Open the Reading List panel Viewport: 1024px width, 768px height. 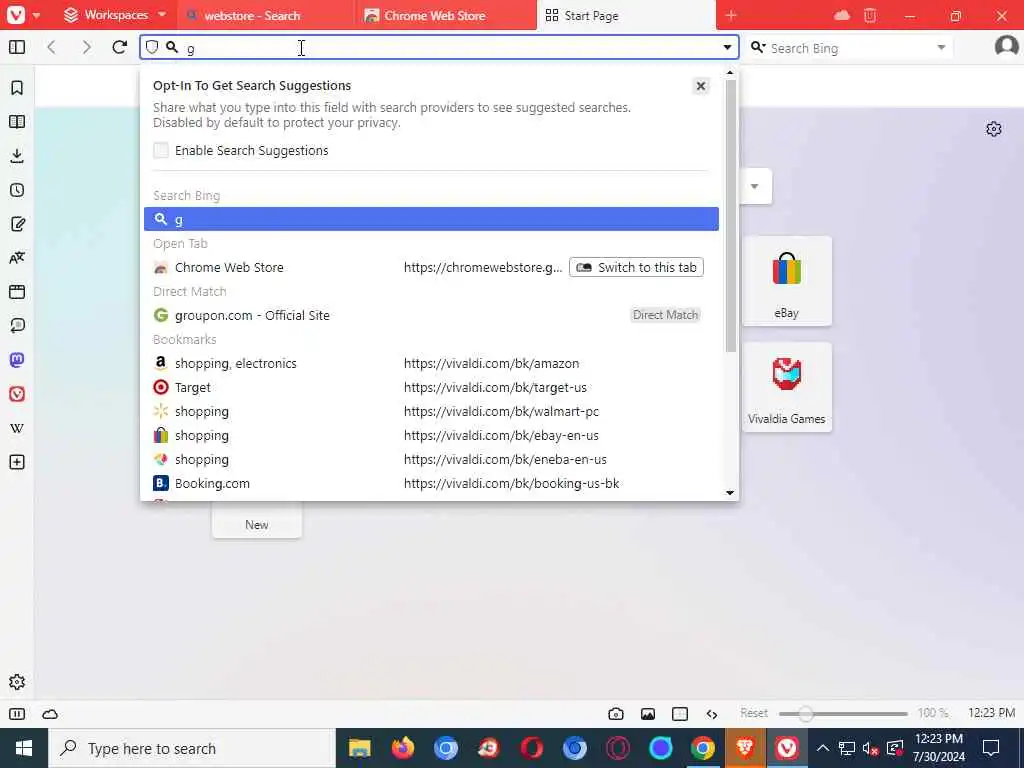17,121
